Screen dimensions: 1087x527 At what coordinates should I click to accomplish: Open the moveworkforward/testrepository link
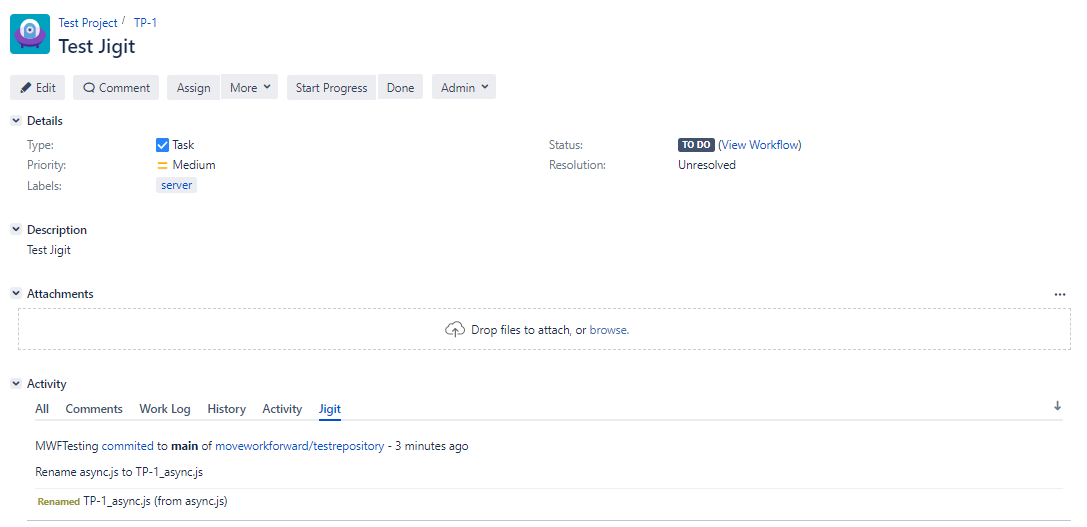click(299, 446)
